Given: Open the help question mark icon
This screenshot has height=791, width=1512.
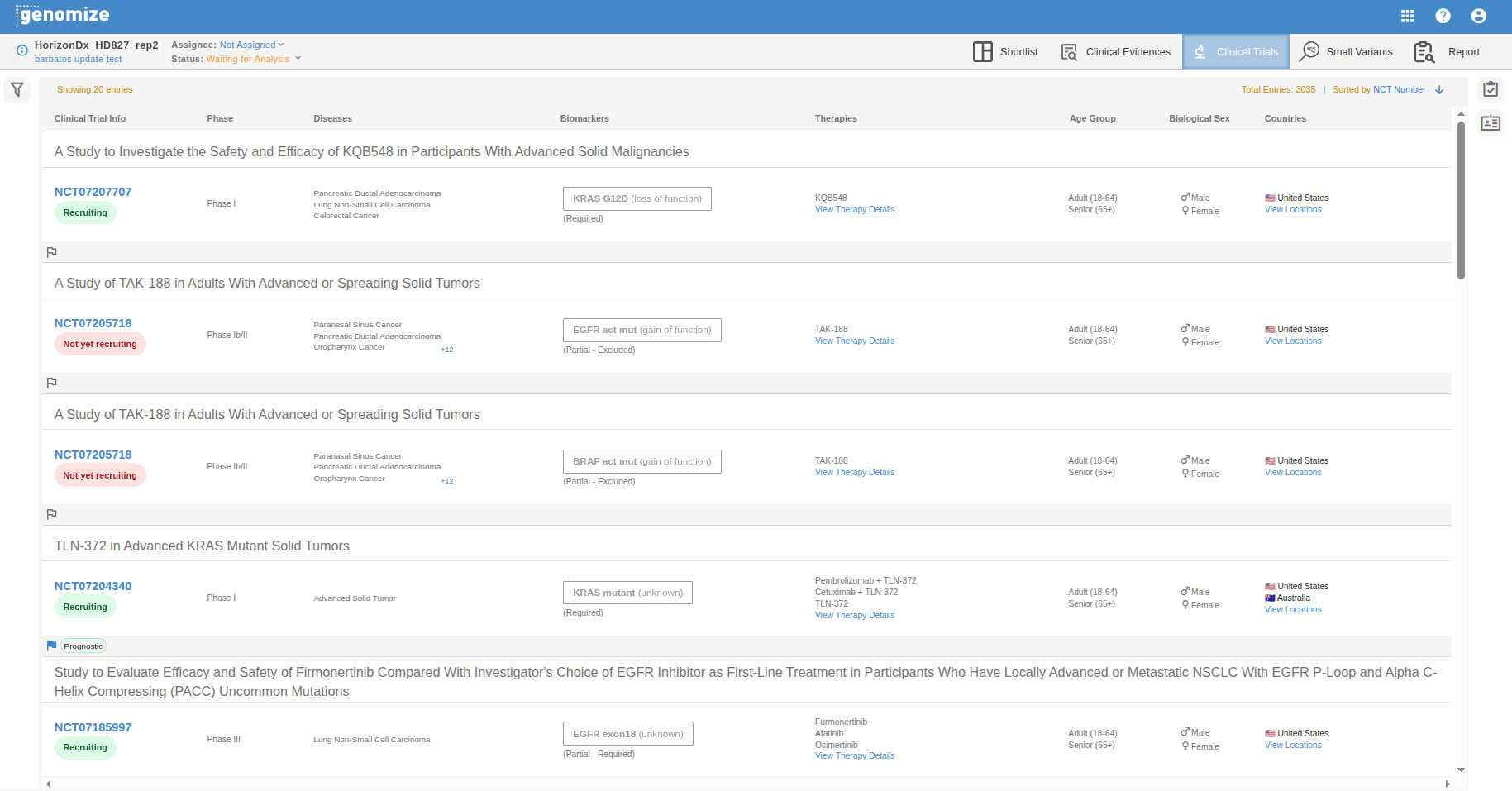Looking at the screenshot, I should pos(1443,16).
